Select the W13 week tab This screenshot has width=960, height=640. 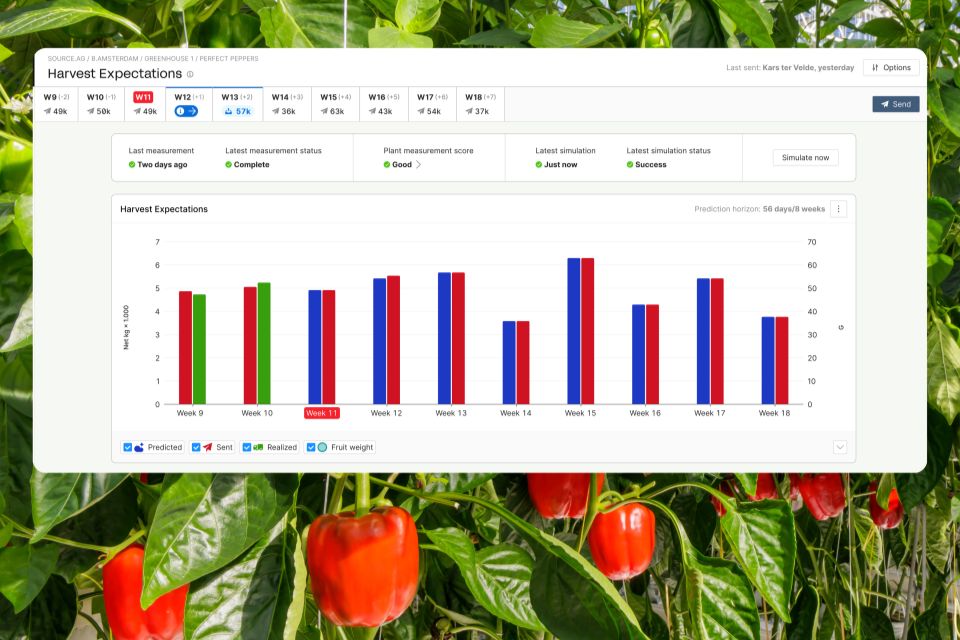(238, 104)
